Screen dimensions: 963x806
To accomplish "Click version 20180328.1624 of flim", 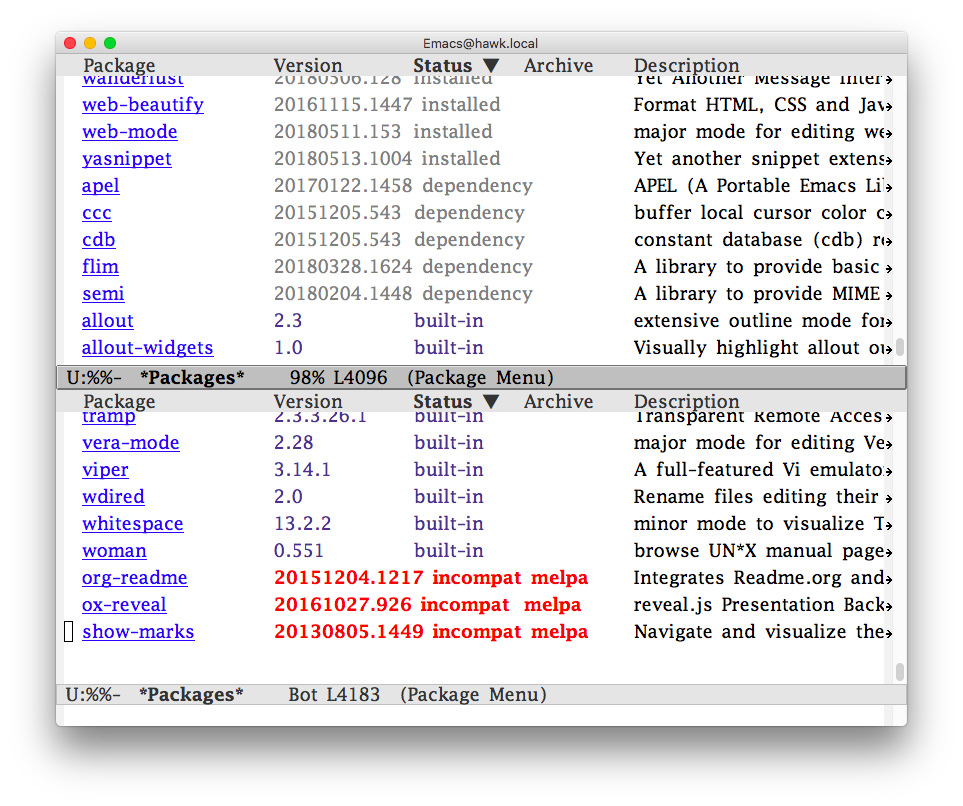I will [x=343, y=267].
